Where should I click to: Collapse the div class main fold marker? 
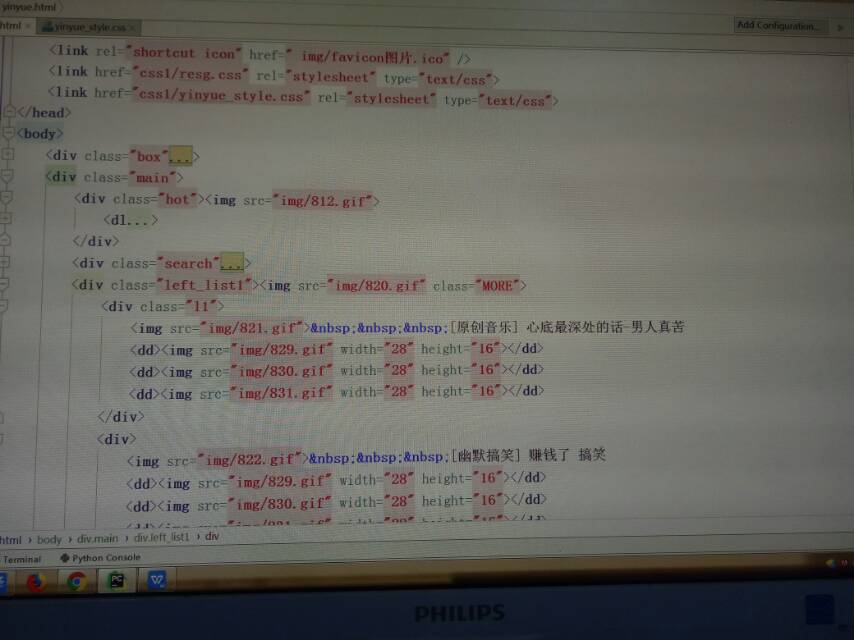coord(7,176)
